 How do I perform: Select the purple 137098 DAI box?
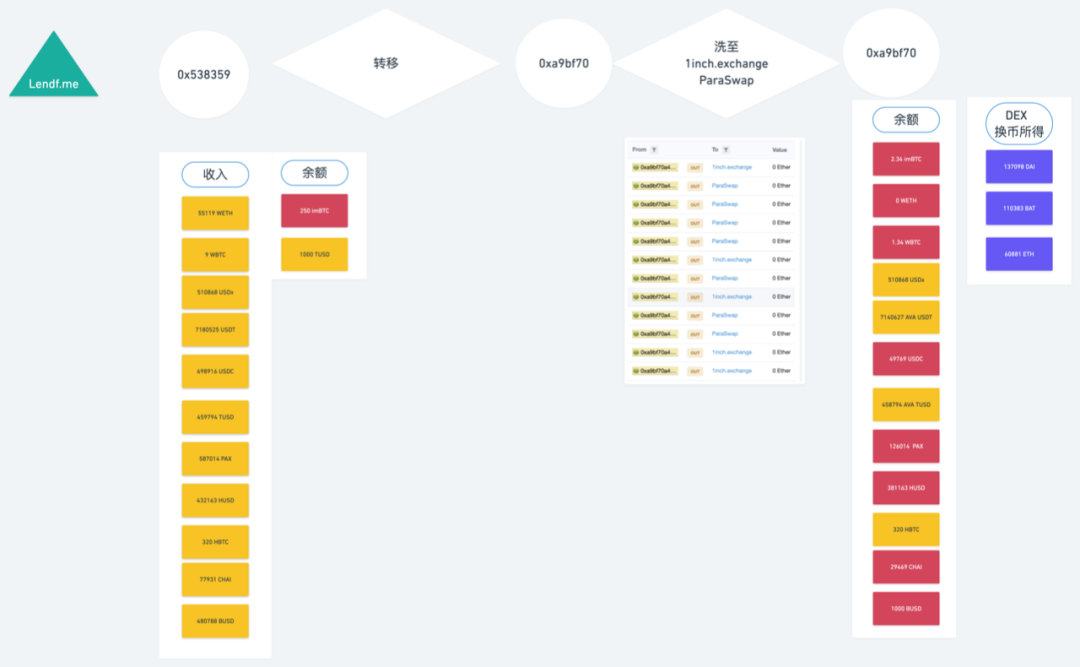click(x=1019, y=167)
